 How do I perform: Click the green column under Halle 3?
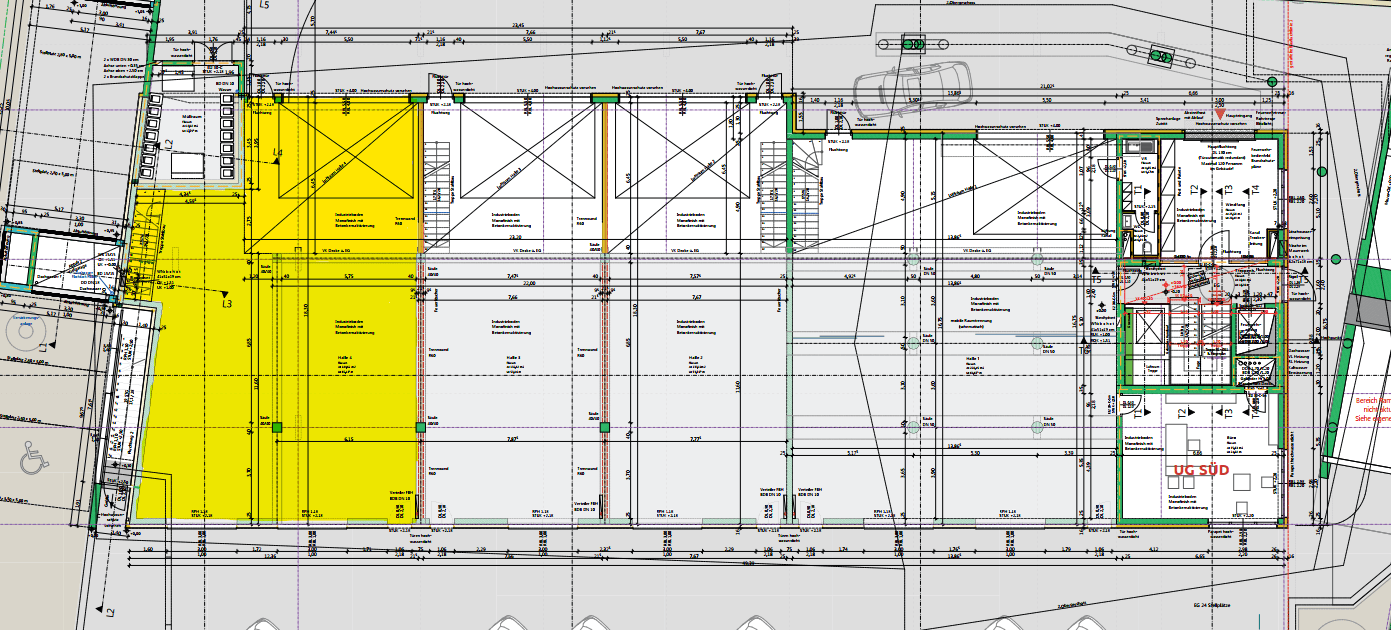(x=604, y=427)
